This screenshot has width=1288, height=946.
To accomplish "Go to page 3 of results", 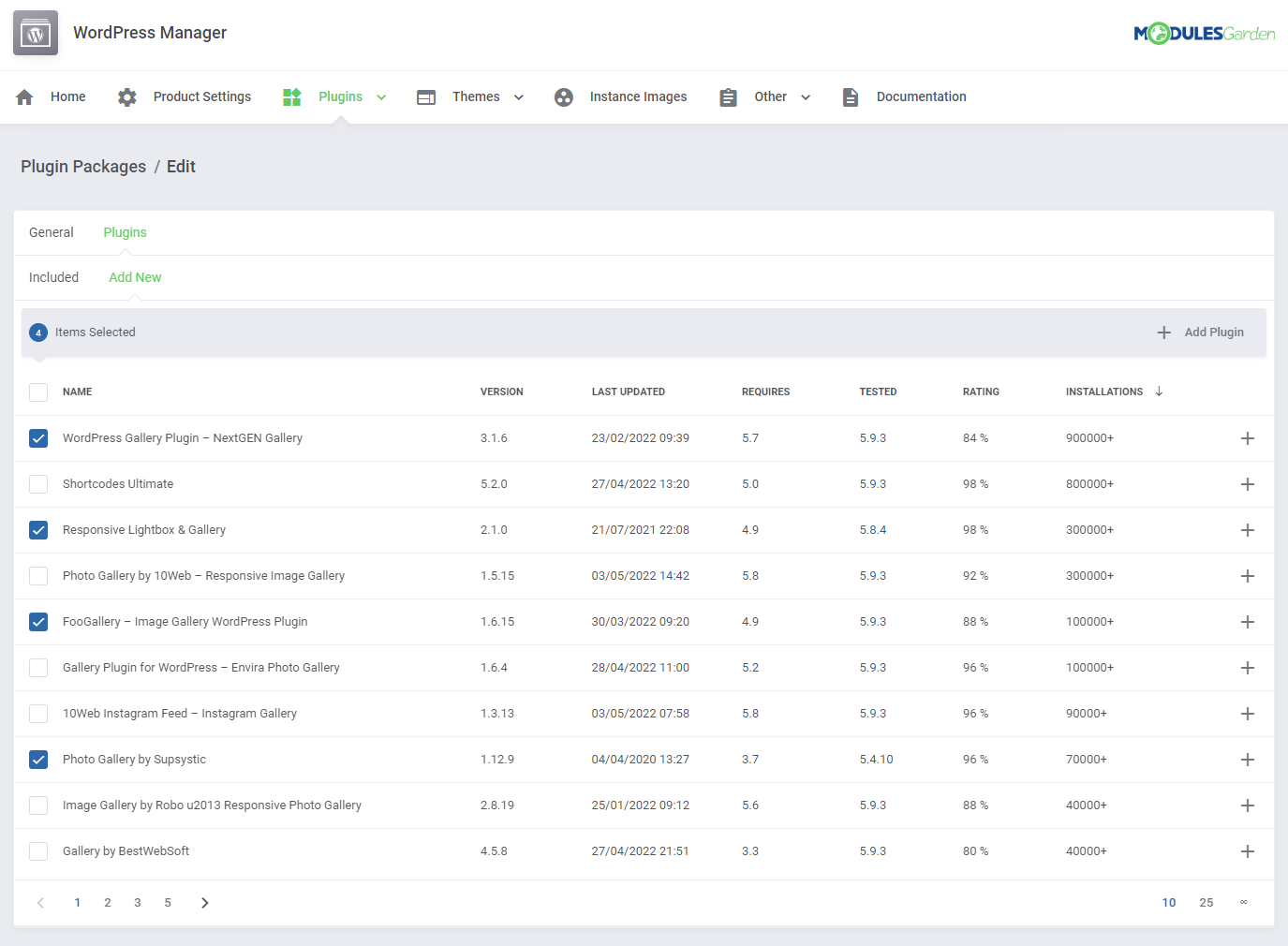I will pyautogui.click(x=138, y=903).
